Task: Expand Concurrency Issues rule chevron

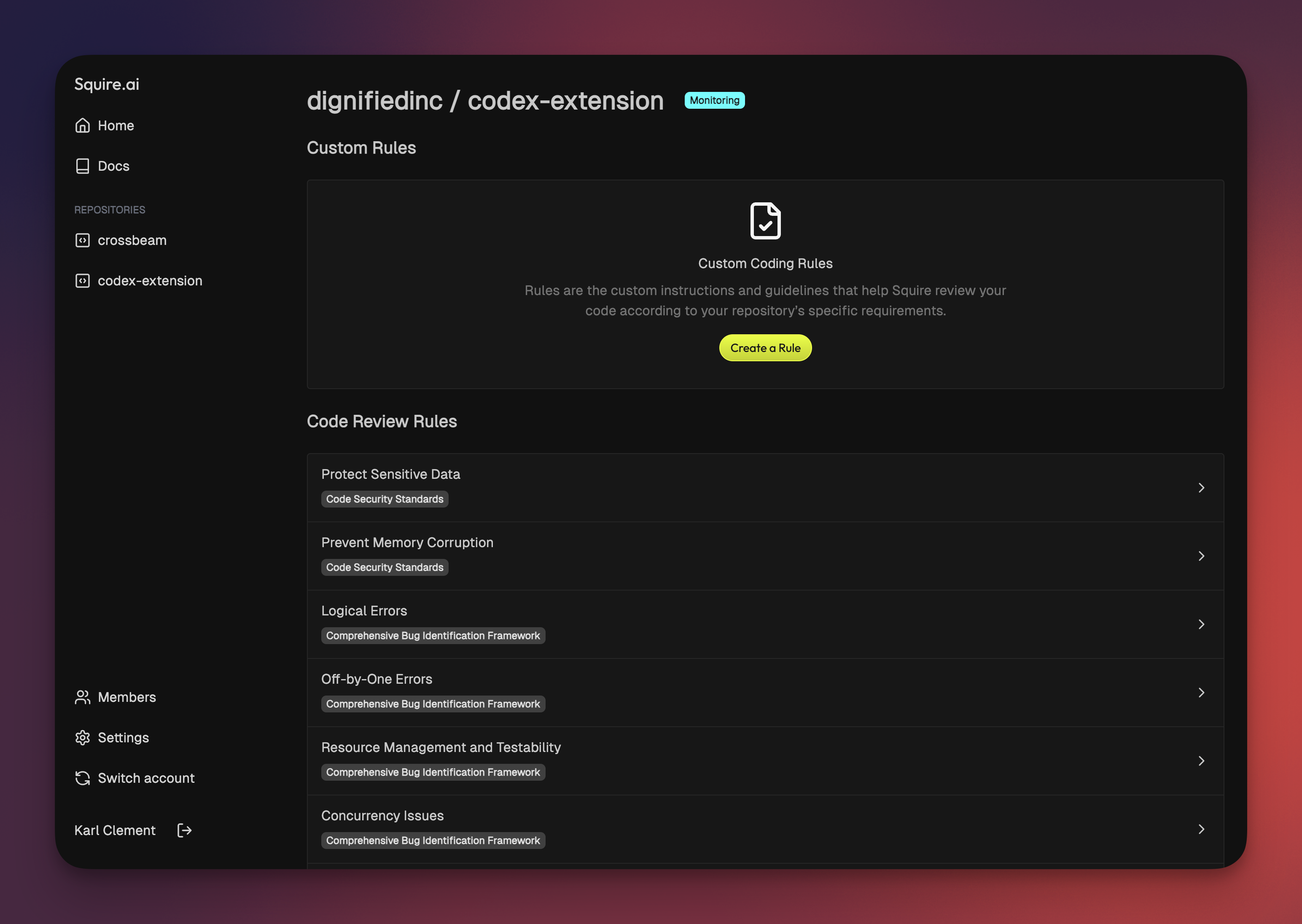Action: 1201,829
